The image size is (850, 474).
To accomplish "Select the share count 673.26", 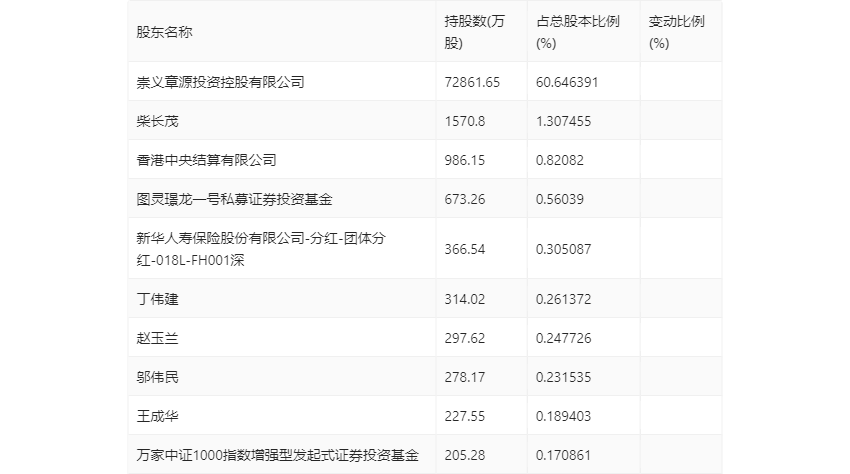I will (465, 199).
